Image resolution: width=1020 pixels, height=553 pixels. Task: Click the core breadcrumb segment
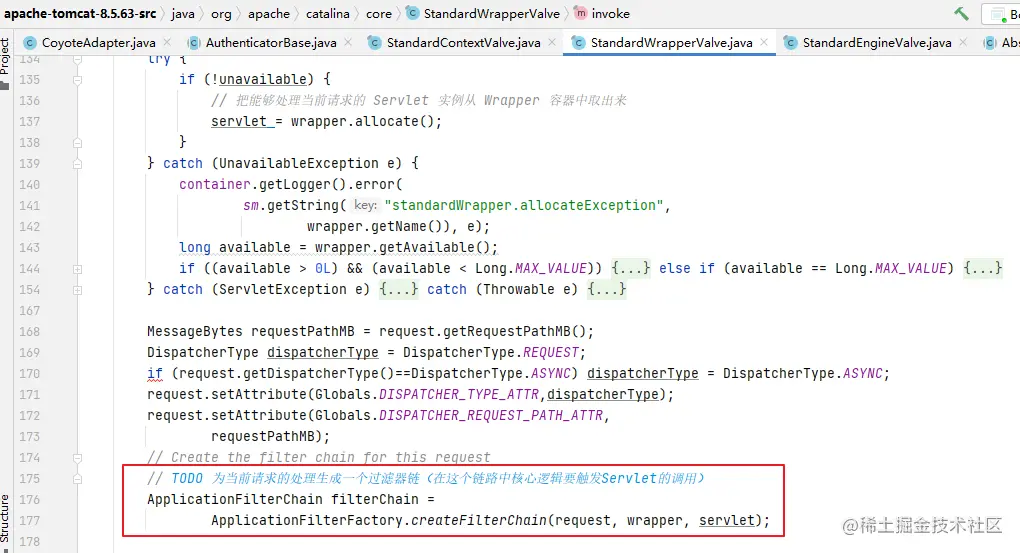(x=379, y=14)
